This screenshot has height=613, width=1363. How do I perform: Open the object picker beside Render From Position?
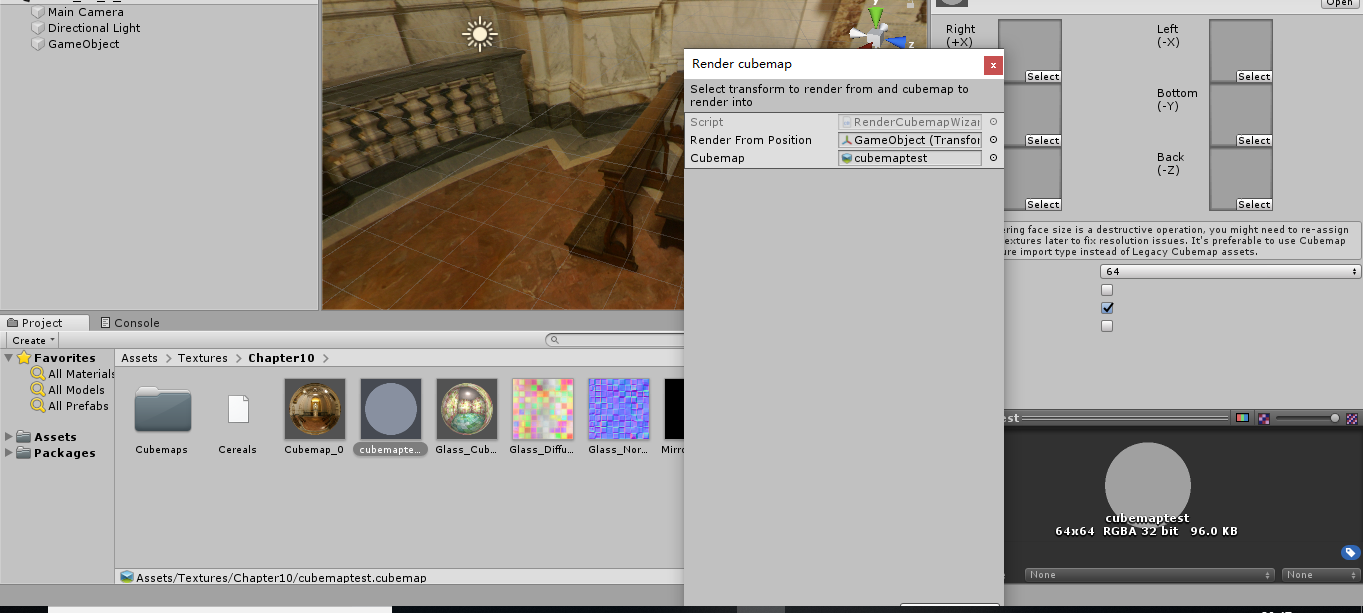(x=993, y=140)
